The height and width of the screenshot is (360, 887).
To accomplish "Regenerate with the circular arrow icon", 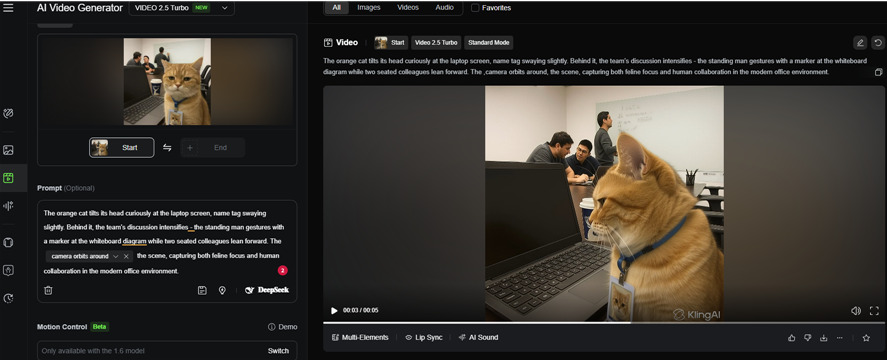I will (878, 42).
